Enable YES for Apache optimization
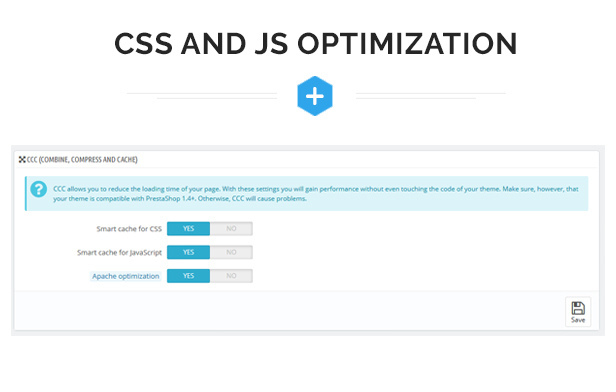This screenshot has height=392, width=616. pyautogui.click(x=188, y=276)
